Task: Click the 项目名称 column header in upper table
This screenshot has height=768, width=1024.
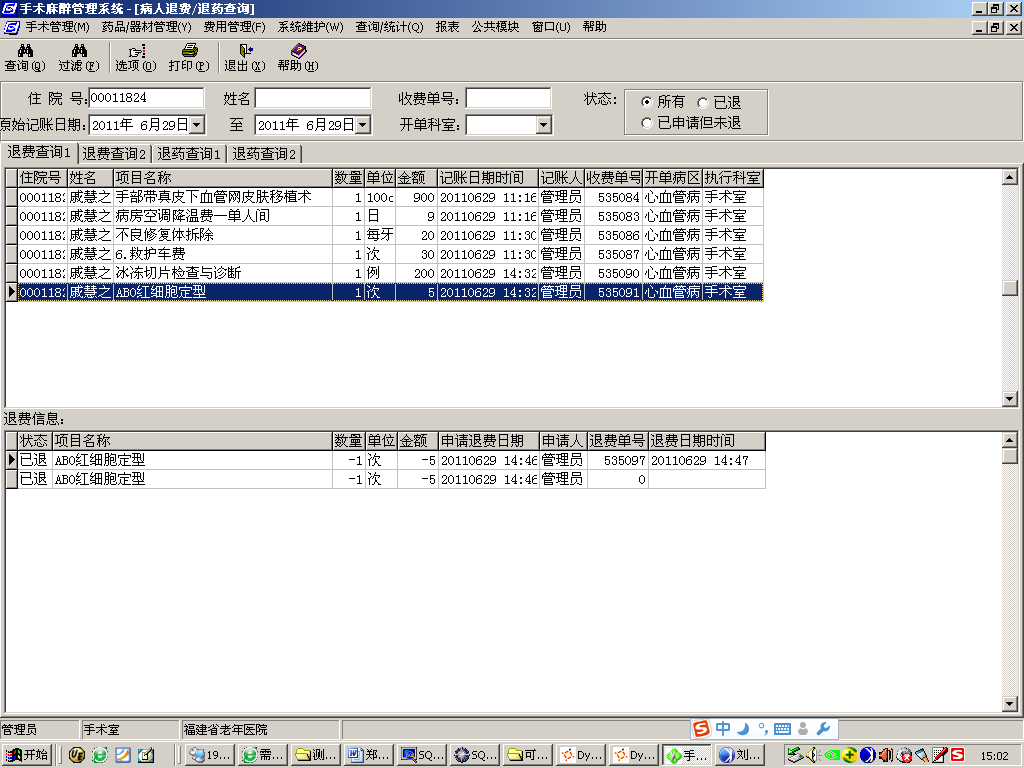Action: point(223,178)
